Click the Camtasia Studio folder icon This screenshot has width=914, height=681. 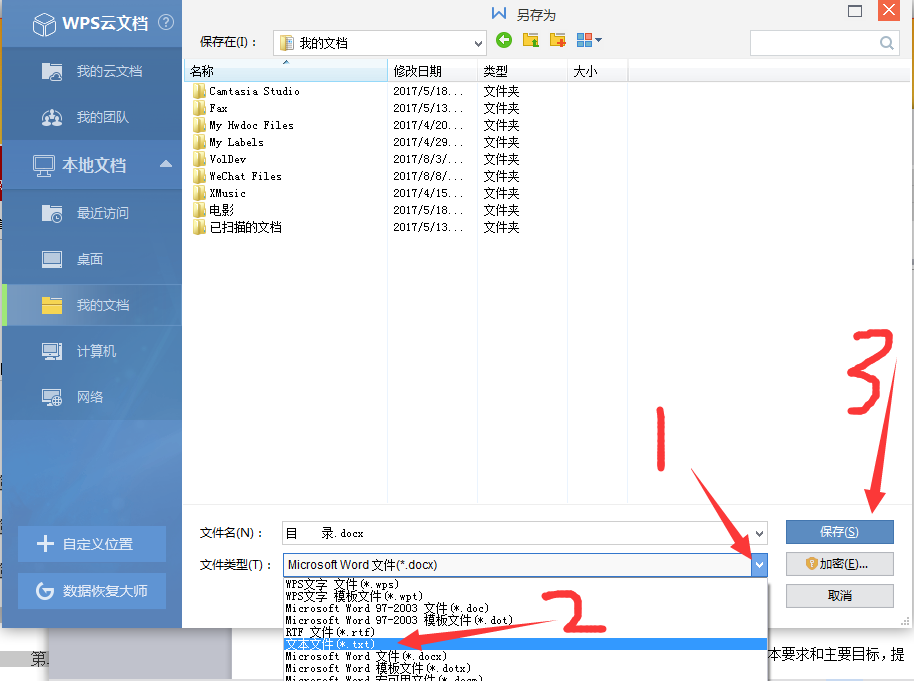[199, 91]
